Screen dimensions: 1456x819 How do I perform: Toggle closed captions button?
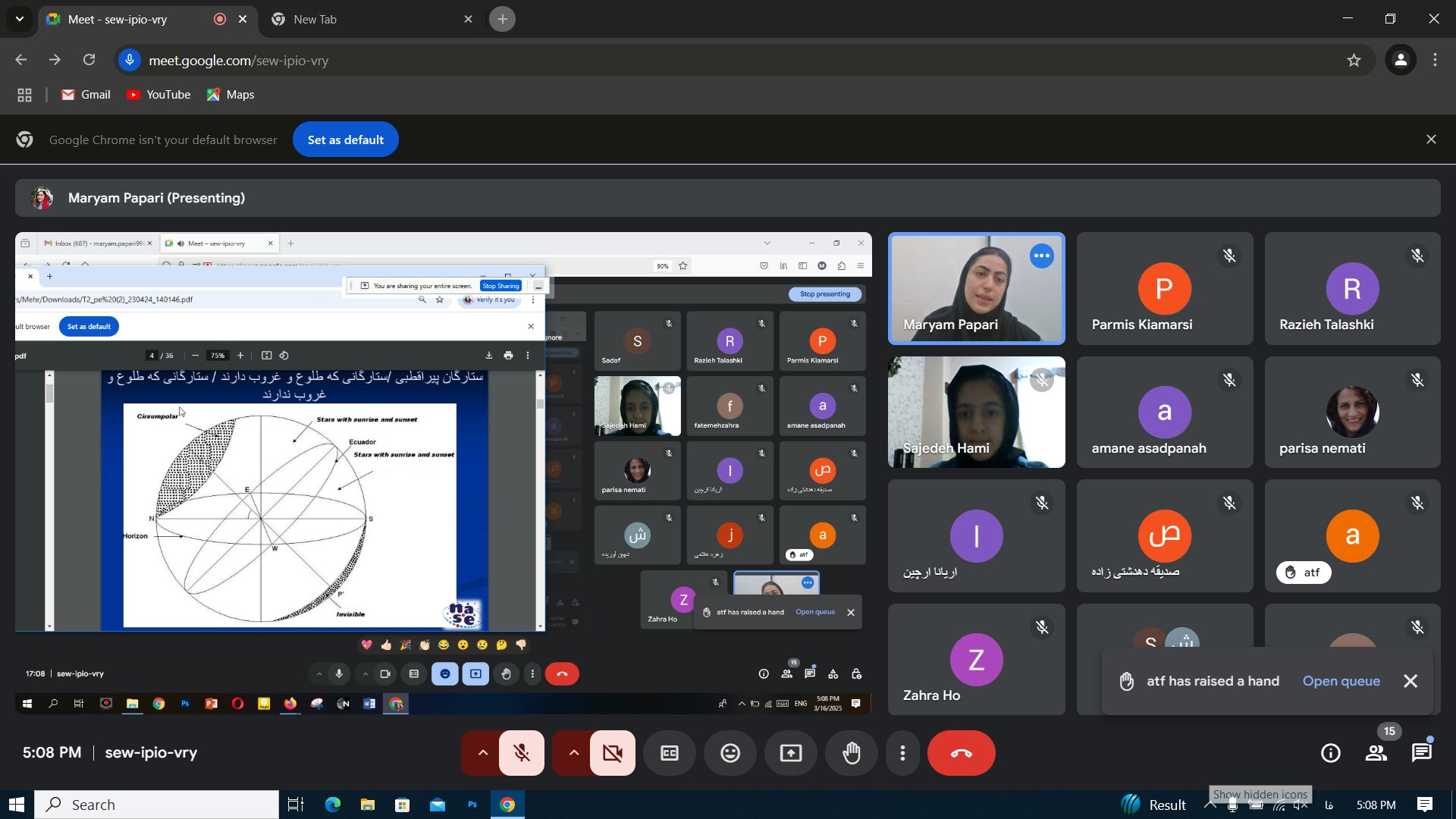click(670, 753)
